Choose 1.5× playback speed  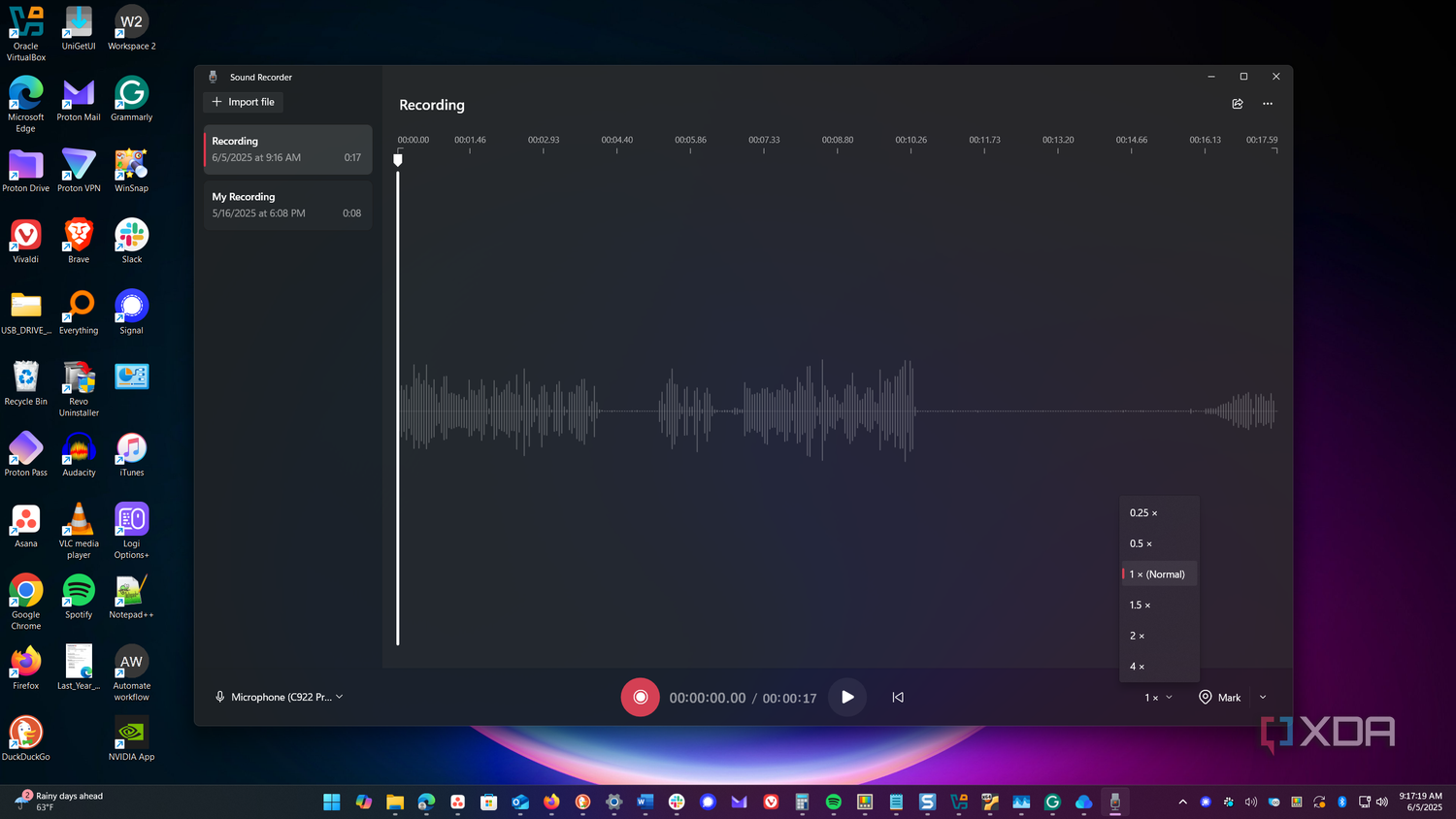1160,605
